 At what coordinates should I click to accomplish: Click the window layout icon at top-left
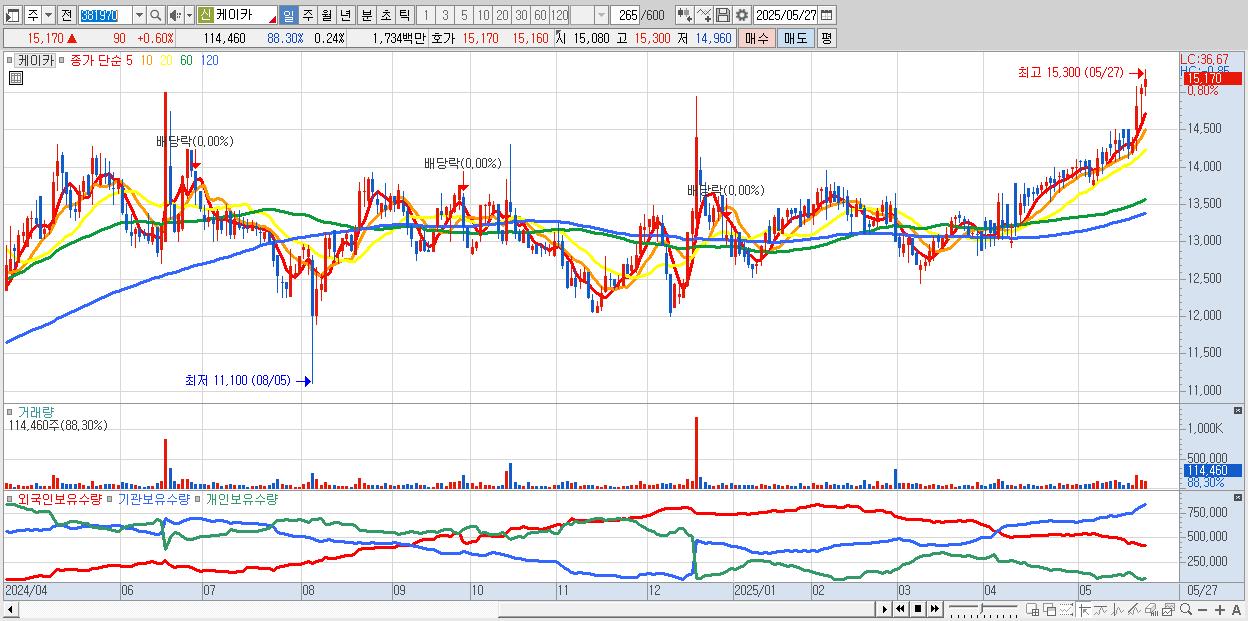tap(13, 15)
